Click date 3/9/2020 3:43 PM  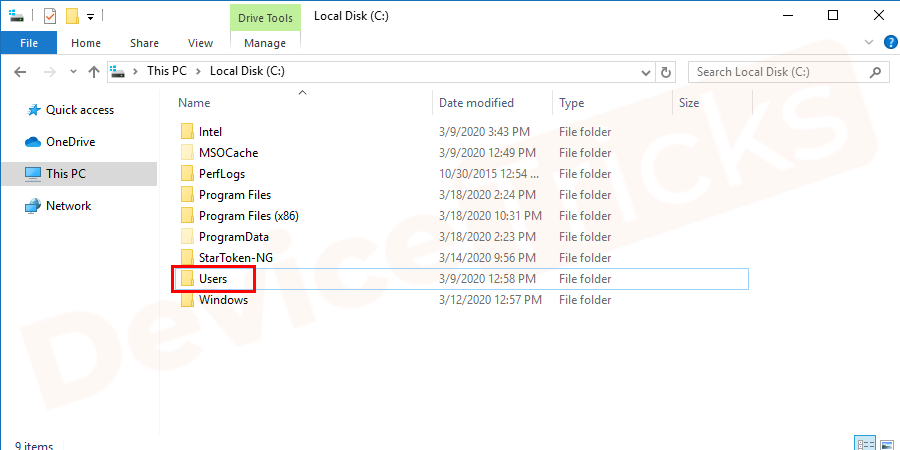click(x=484, y=132)
